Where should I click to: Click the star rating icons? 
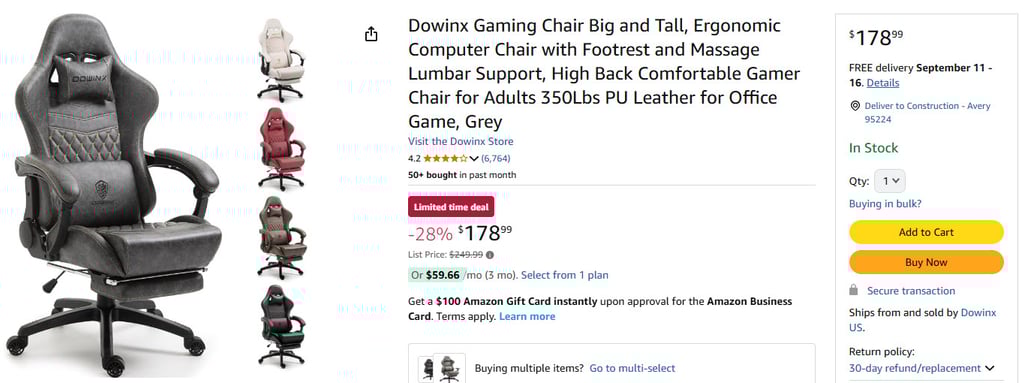[x=445, y=158]
